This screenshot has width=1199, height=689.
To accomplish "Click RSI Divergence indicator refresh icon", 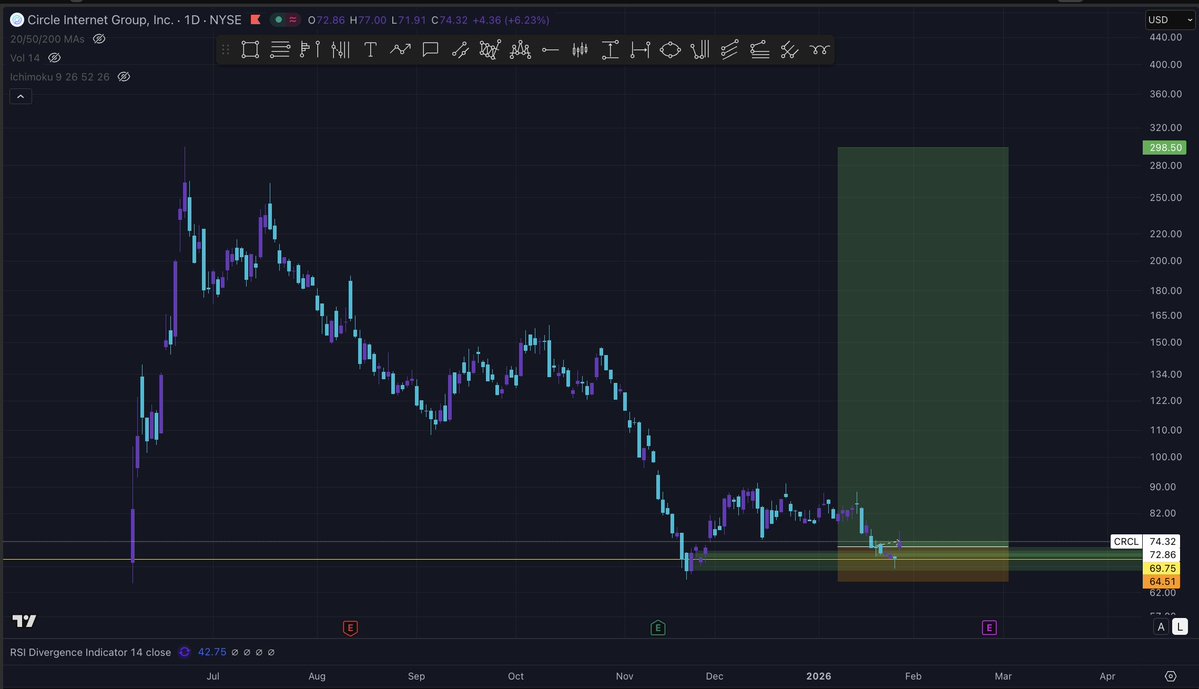I will 184,652.
